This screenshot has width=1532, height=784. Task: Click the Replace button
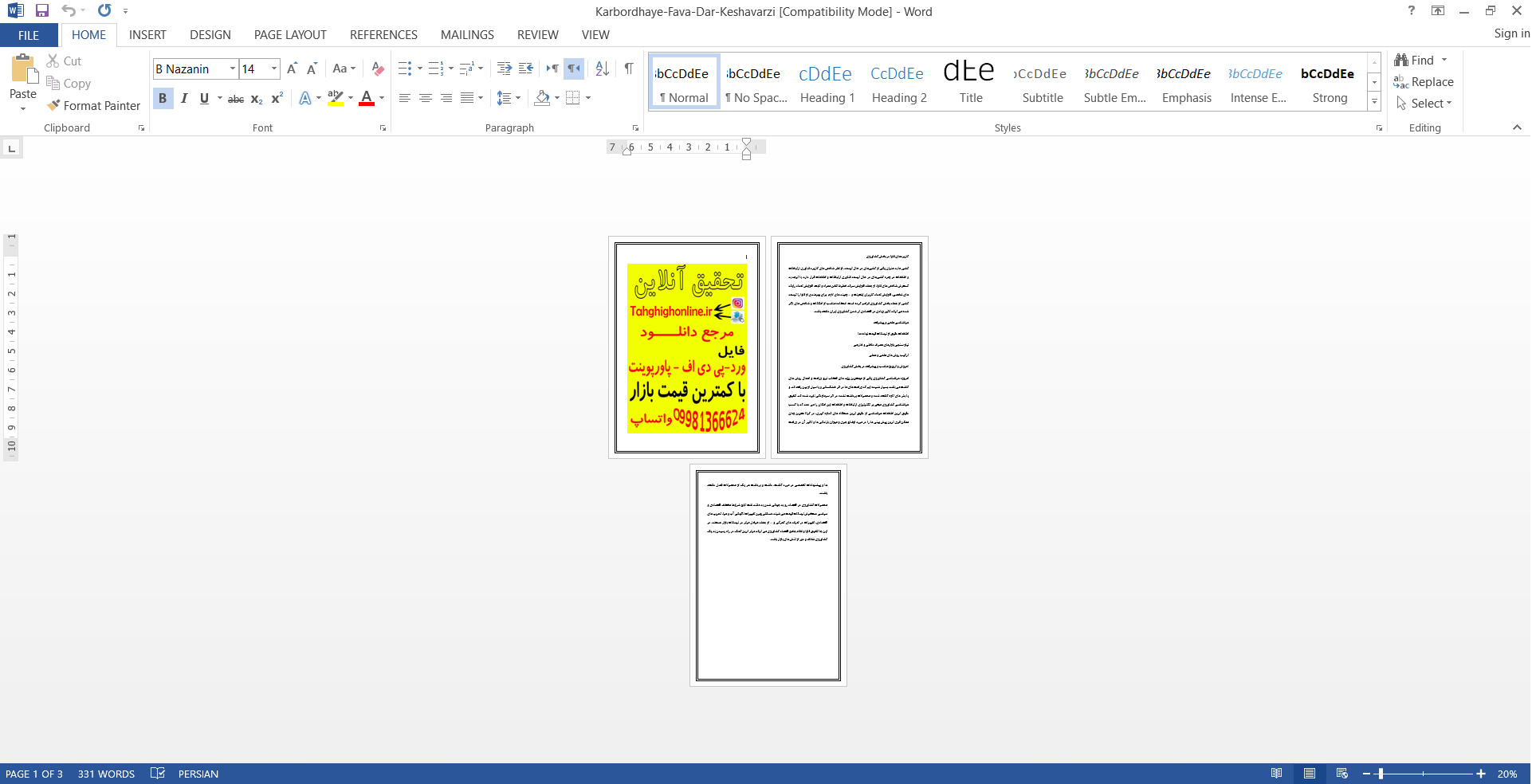coord(1424,82)
